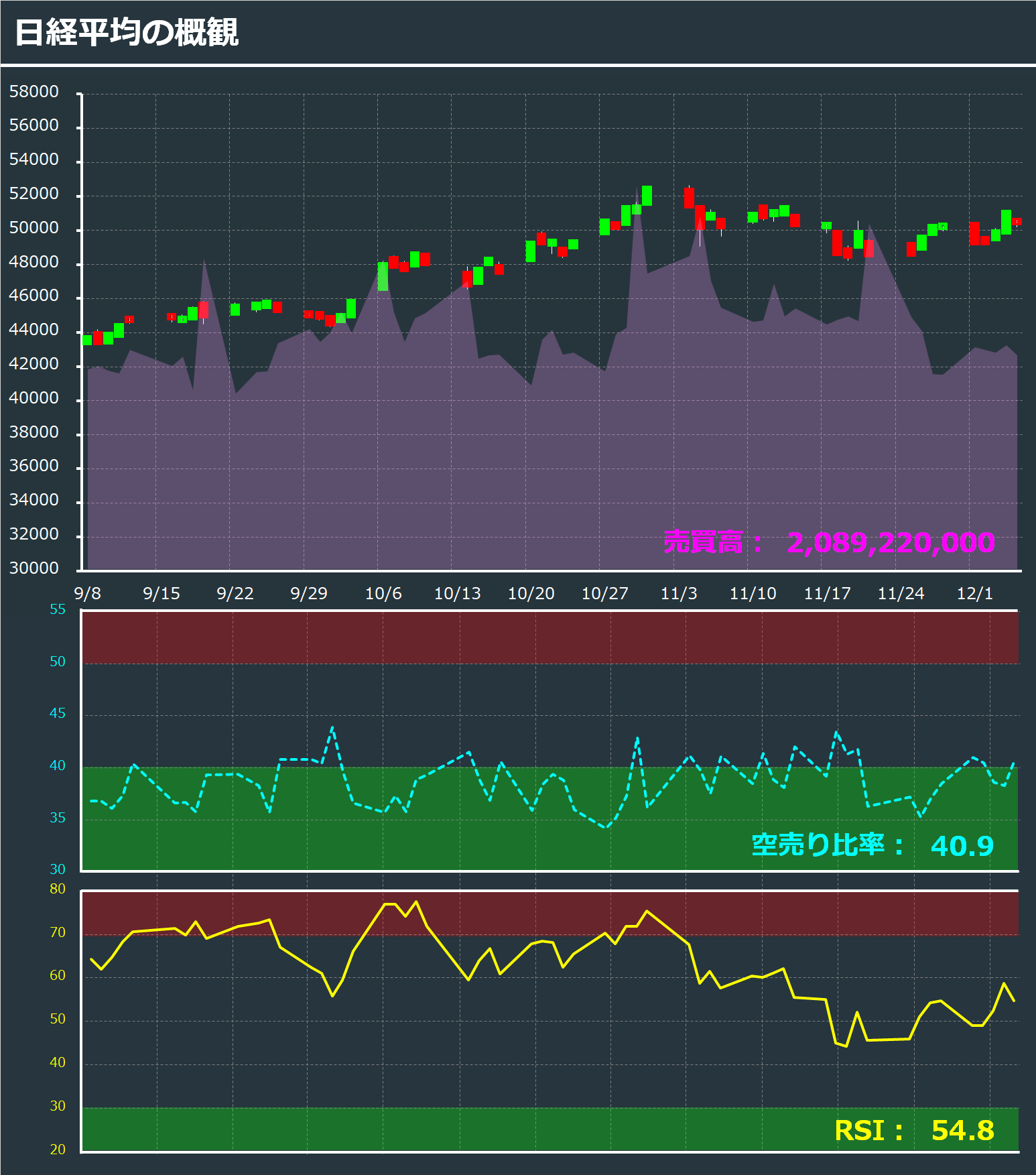The image size is (1036, 1175).
Task: Click the RSI 54.8 value label
Action: coord(913,1130)
